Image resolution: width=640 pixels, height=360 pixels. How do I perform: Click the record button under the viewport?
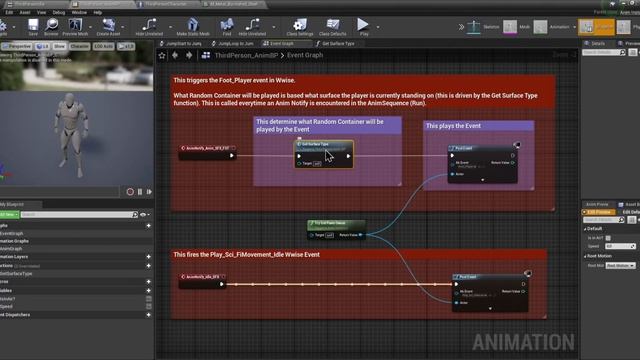pos(130,191)
